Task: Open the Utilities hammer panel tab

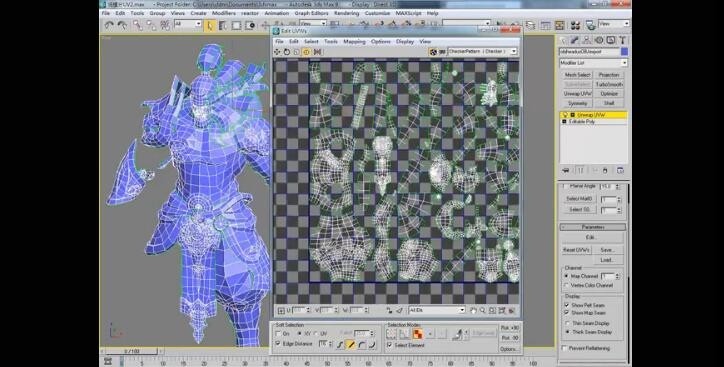Action: tap(623, 41)
